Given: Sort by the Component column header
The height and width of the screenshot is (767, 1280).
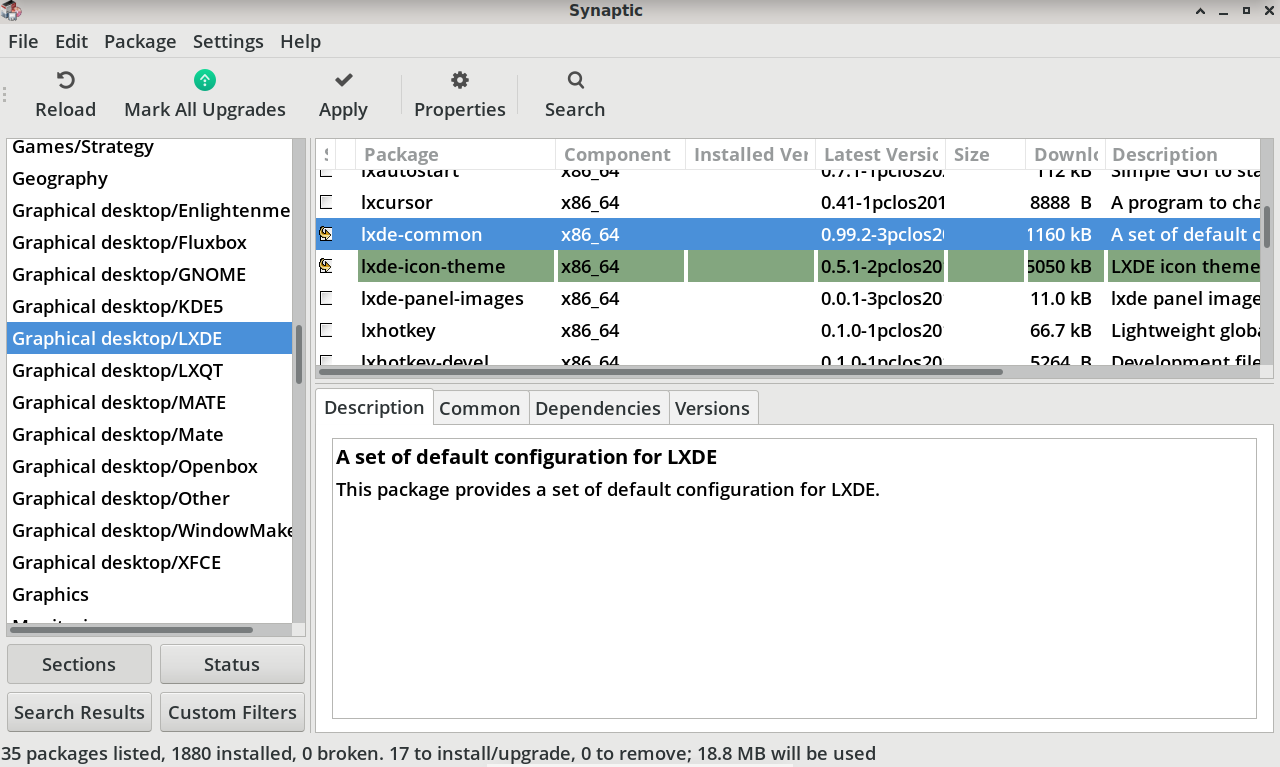Looking at the screenshot, I should tap(620, 154).
